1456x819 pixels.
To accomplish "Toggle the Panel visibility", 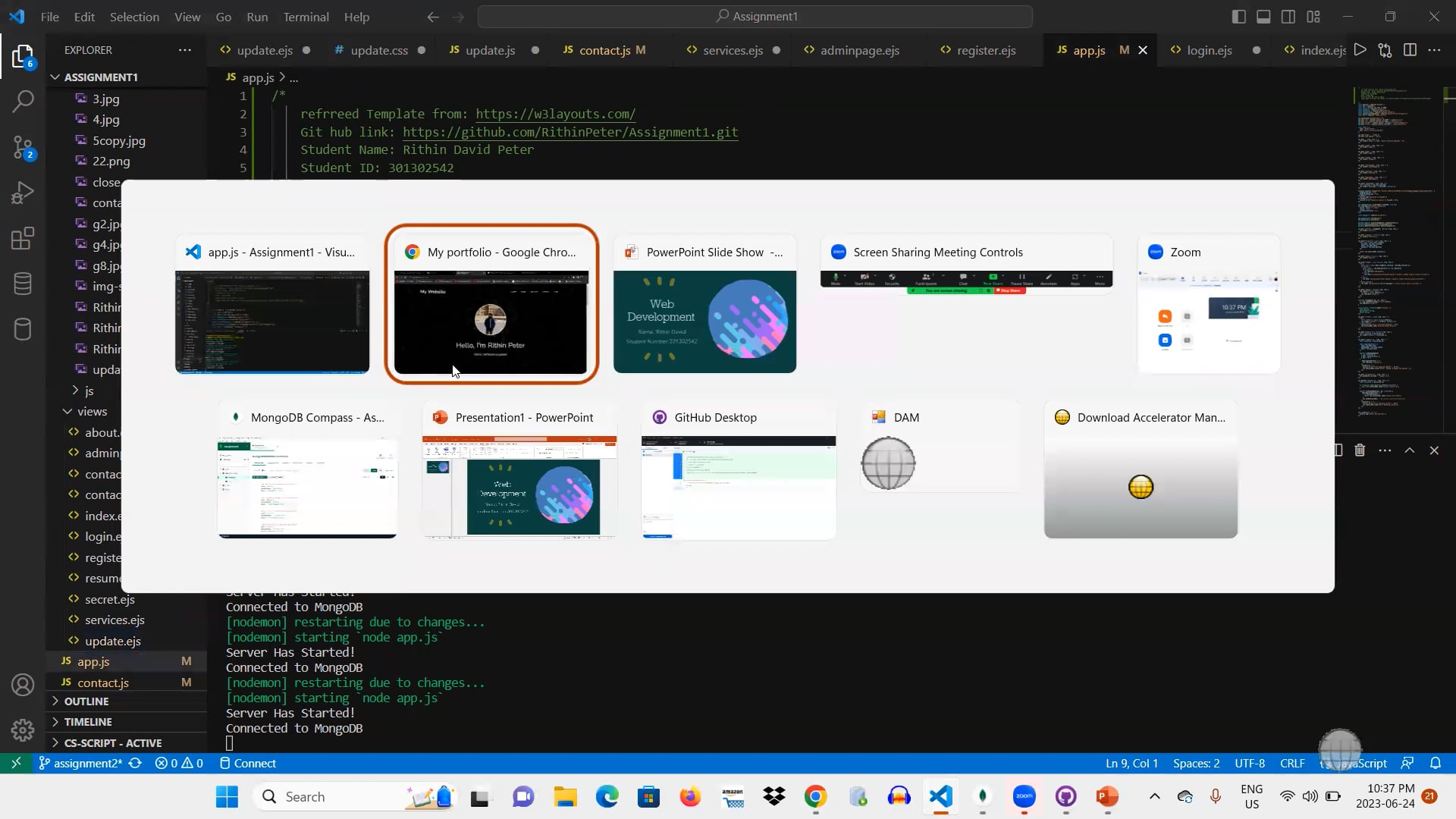I will 1263,16.
